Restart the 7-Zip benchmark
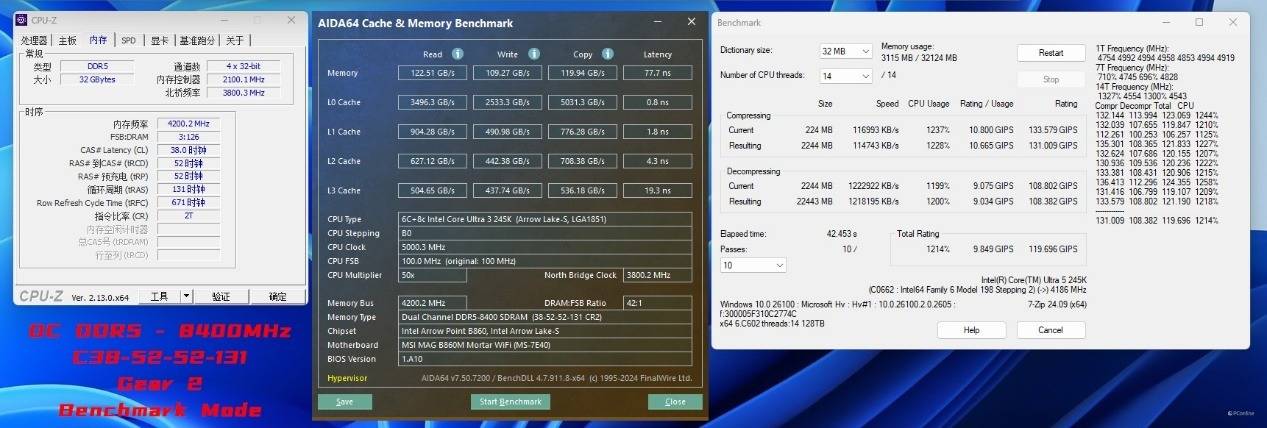1267x428 pixels. 1050,53
